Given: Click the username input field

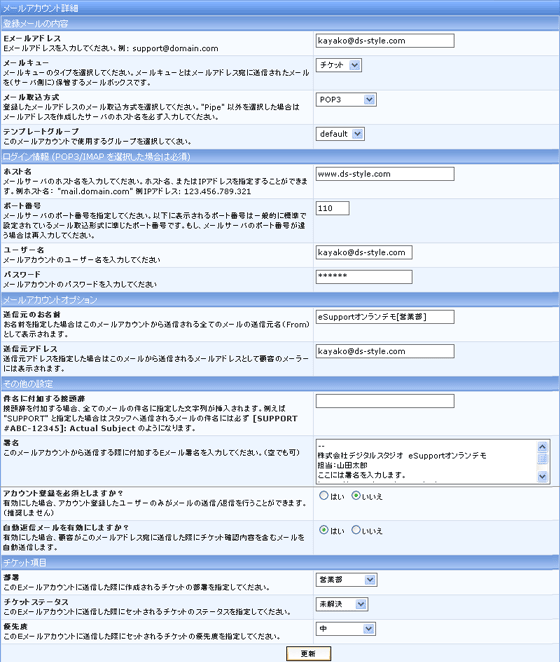Looking at the screenshot, I should (364, 252).
